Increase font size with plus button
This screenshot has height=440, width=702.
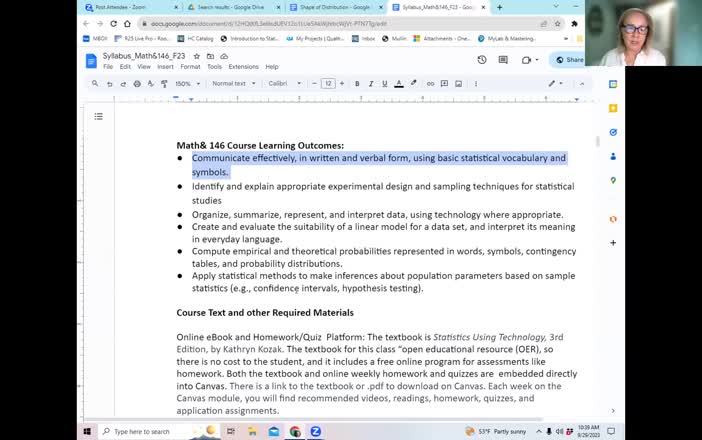(342, 84)
